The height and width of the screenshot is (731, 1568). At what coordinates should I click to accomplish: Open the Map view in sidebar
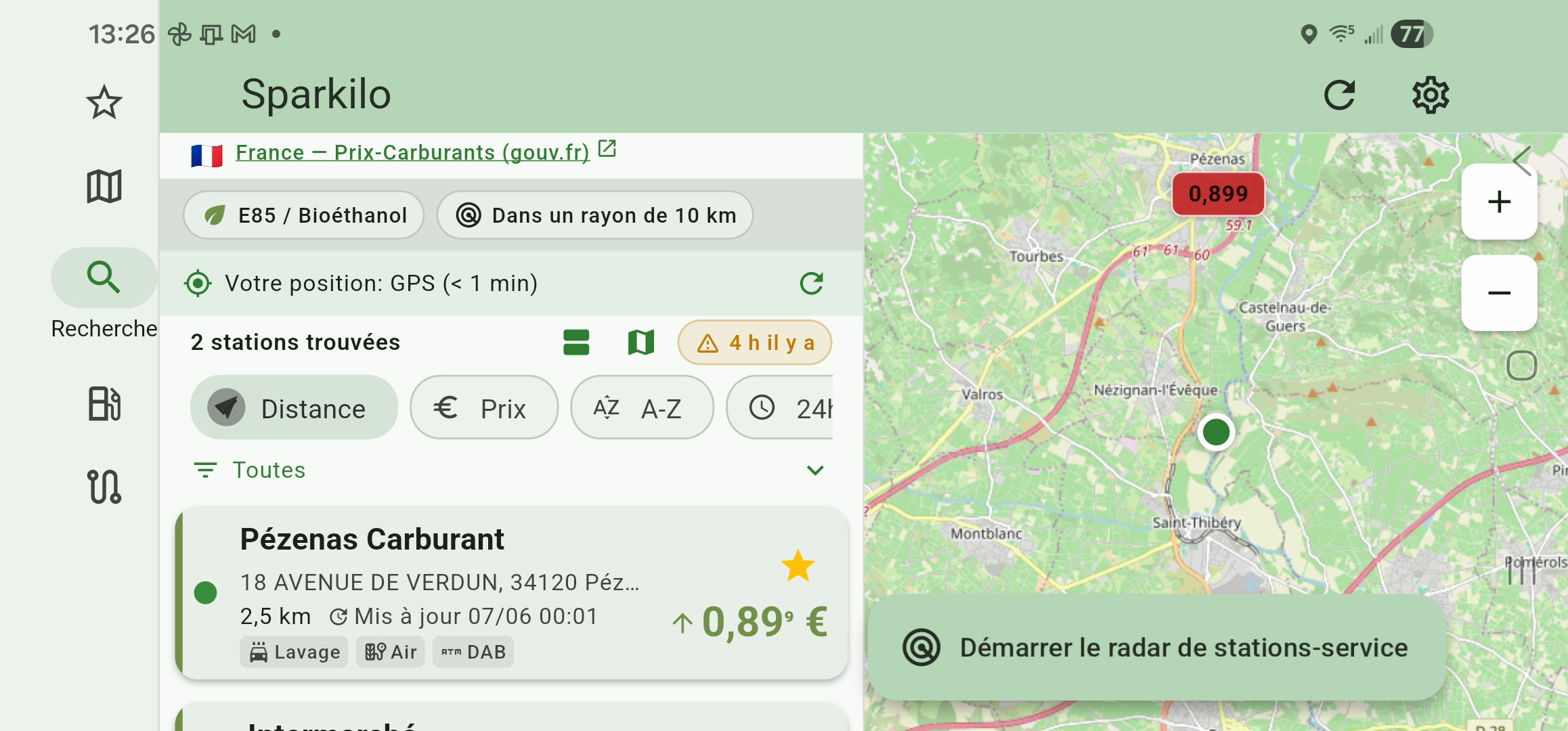[104, 186]
